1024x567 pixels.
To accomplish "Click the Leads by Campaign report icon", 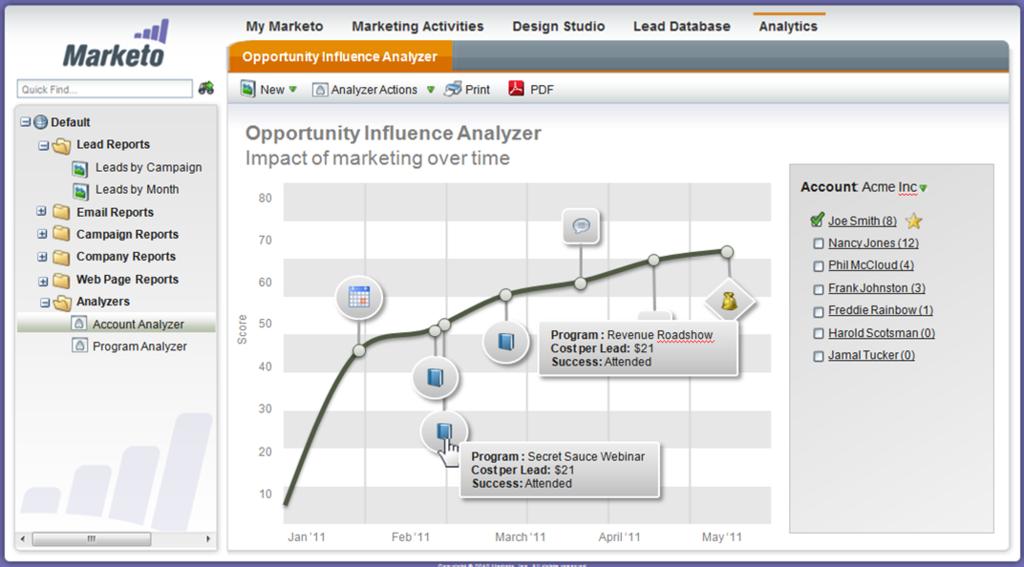I will point(80,169).
